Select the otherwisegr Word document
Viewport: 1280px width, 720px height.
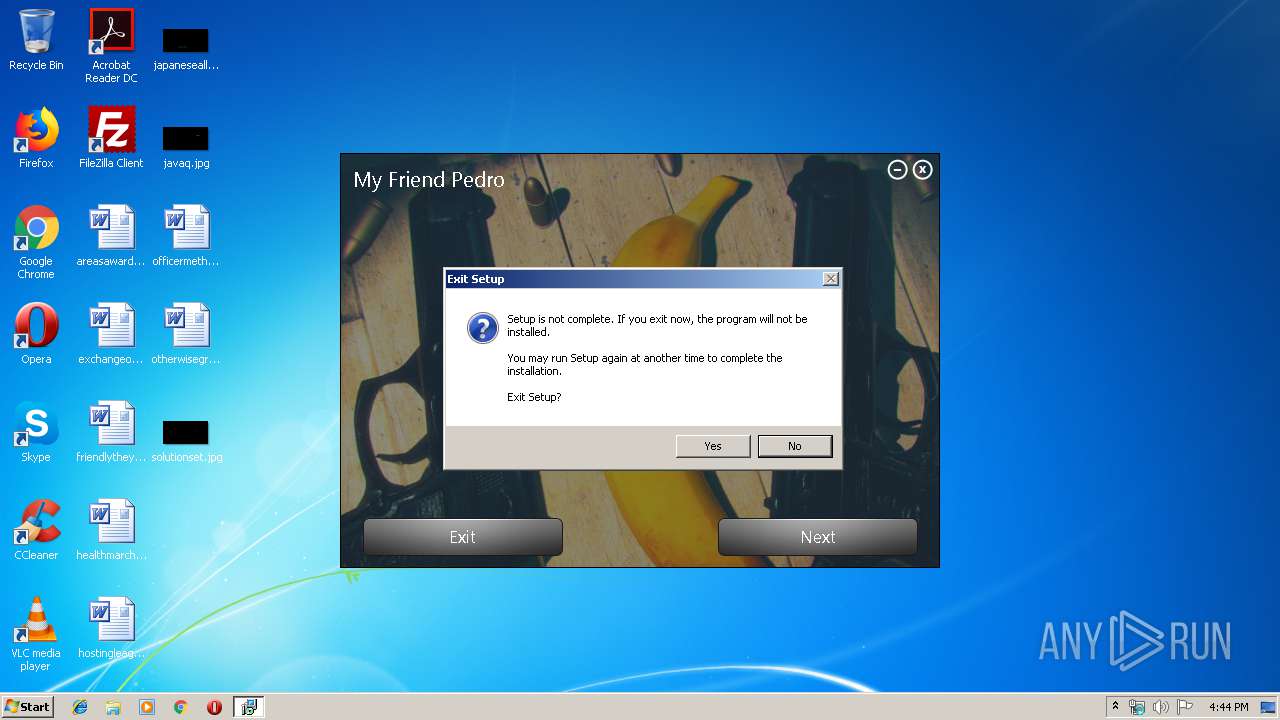point(186,334)
